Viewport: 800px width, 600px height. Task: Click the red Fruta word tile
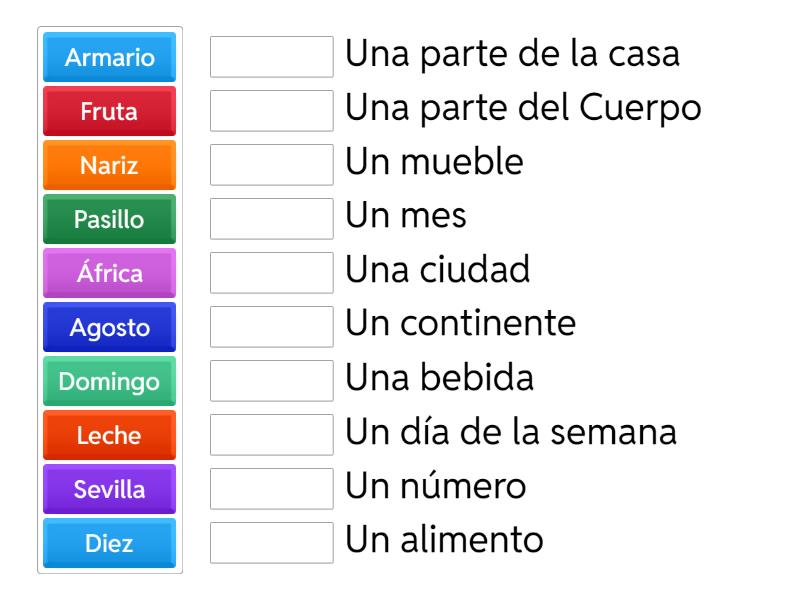coord(109,111)
